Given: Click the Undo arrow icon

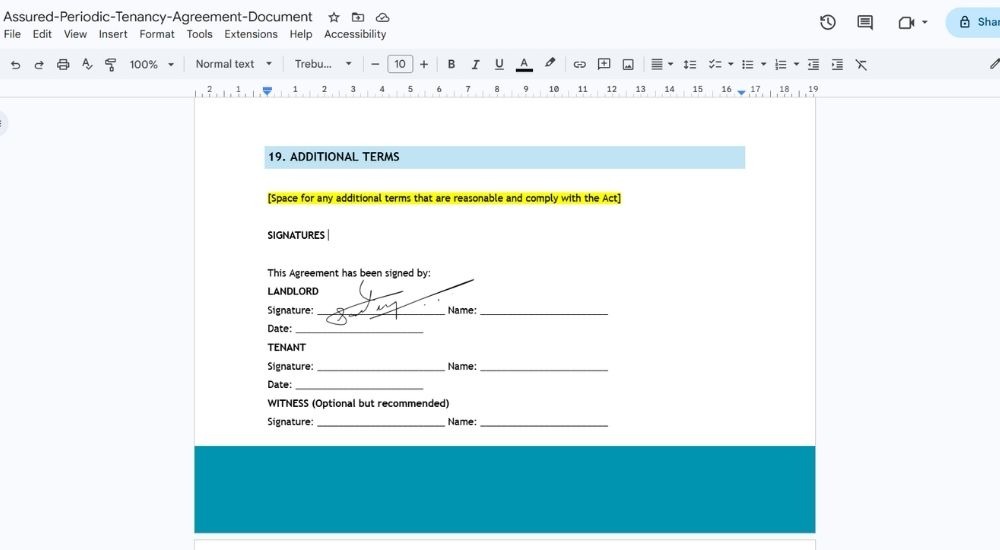Looking at the screenshot, I should coord(15,64).
